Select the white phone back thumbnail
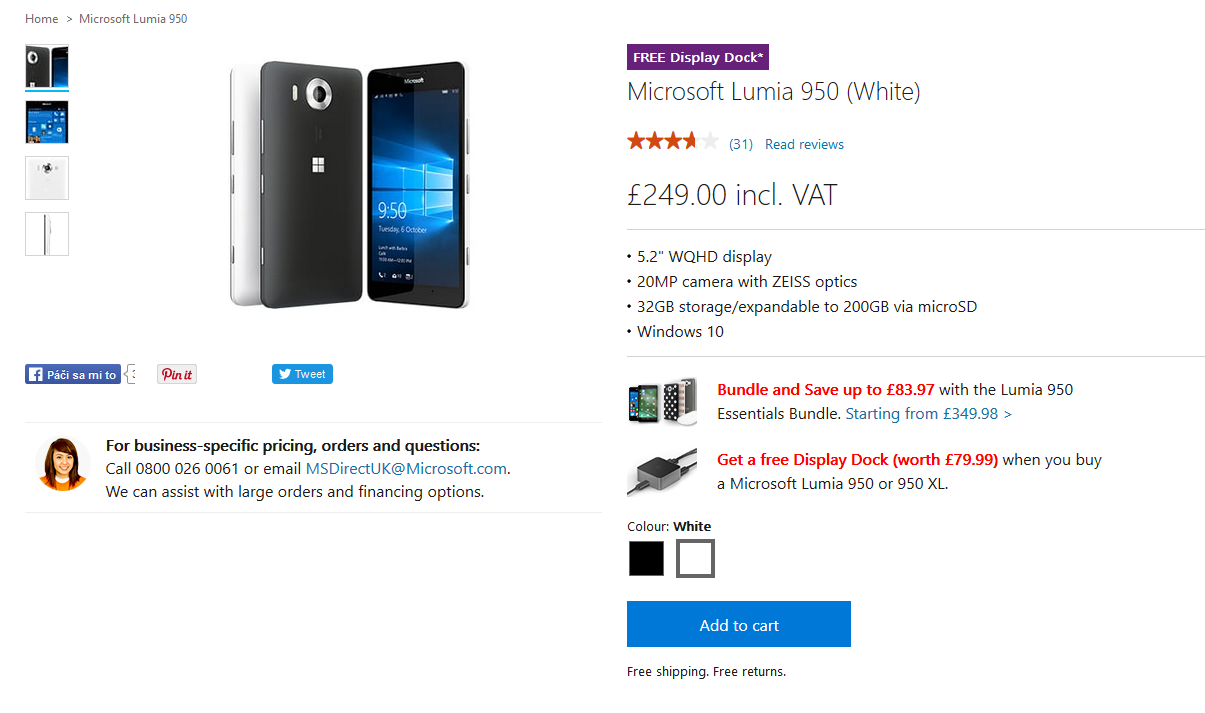The height and width of the screenshot is (713, 1205). [47, 178]
